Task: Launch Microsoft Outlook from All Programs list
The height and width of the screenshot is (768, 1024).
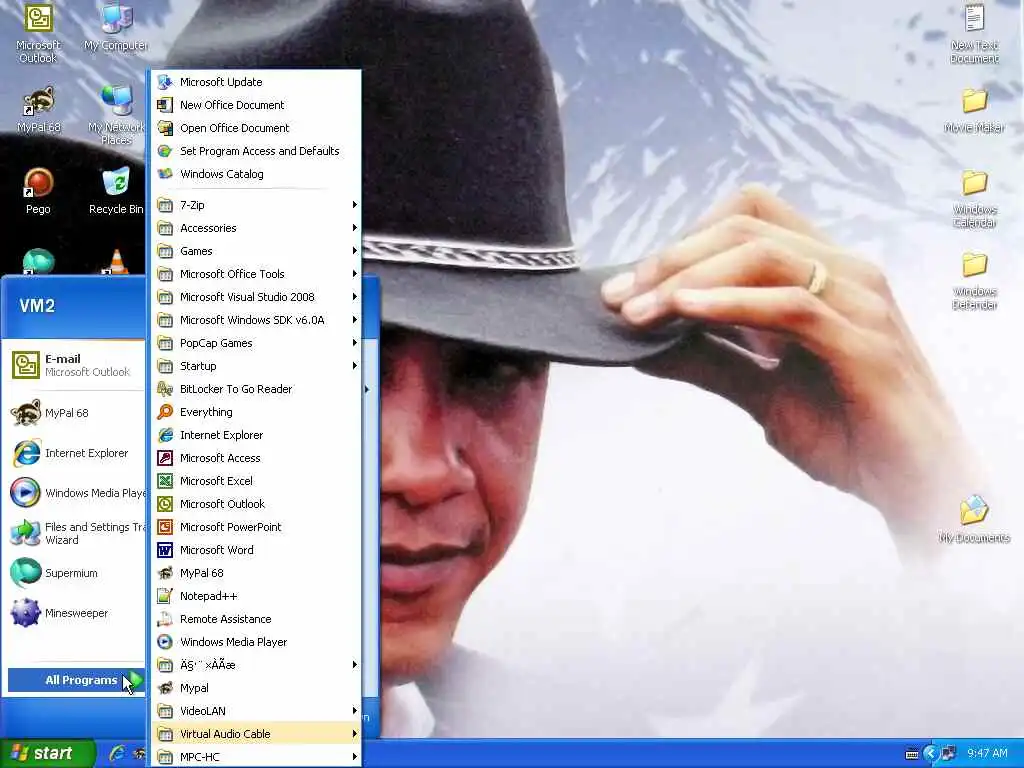Action: point(256,504)
